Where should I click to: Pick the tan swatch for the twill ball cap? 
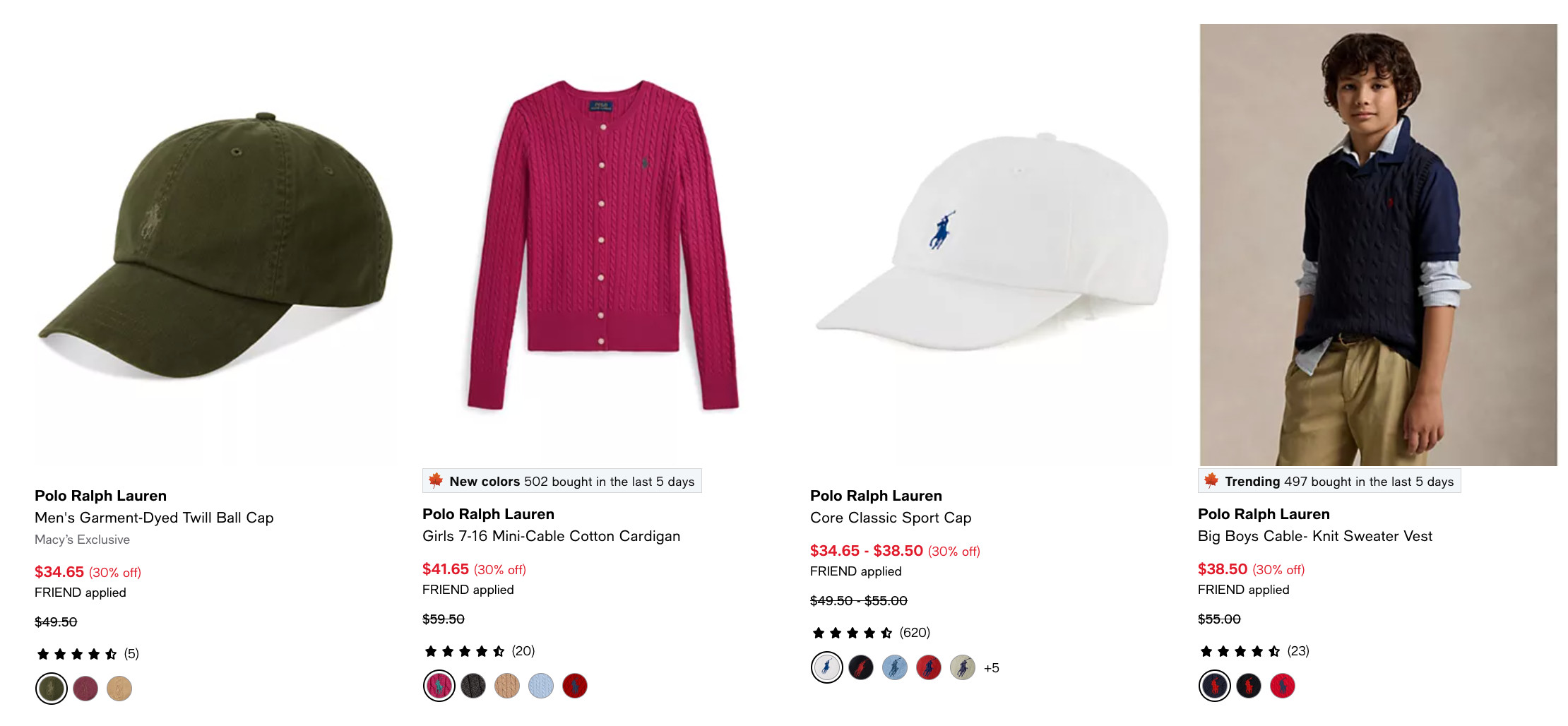tap(119, 688)
